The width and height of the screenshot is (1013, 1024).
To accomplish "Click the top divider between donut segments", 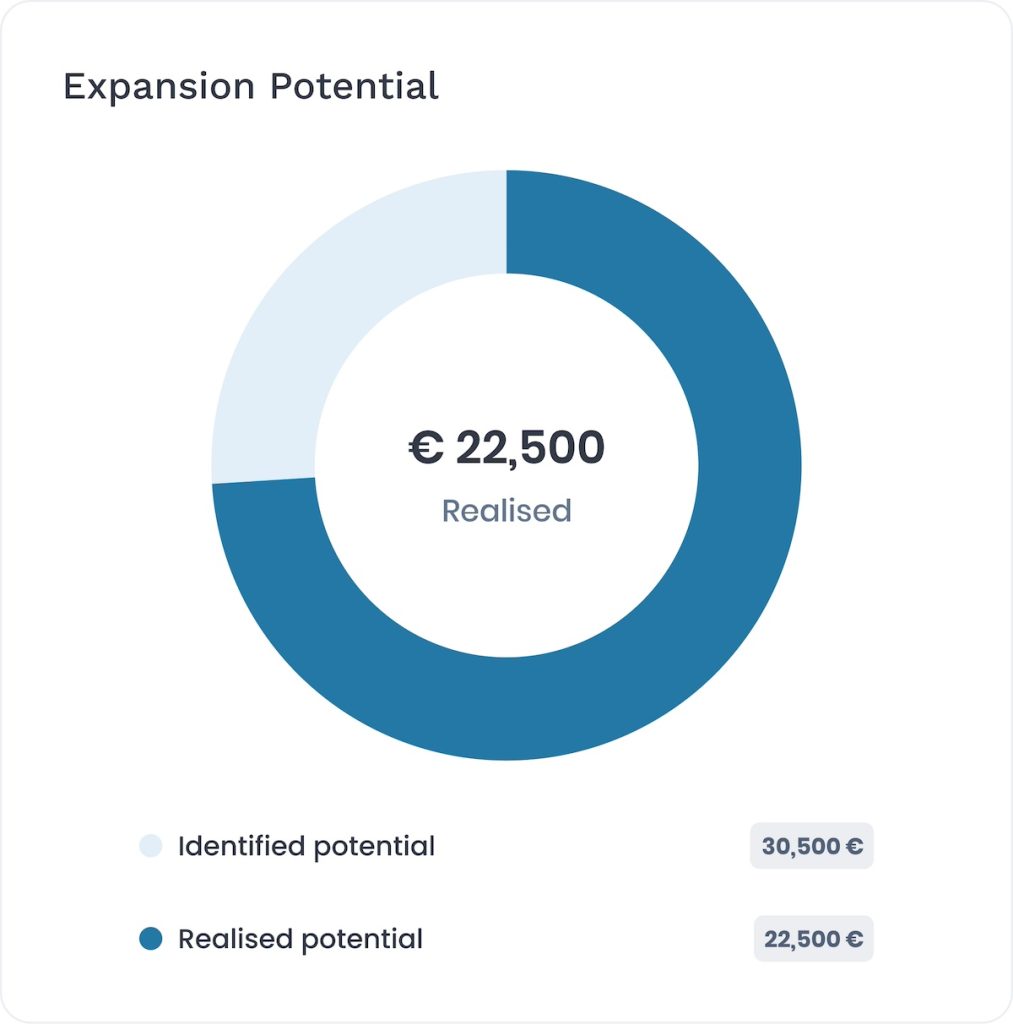I will pyautogui.click(x=507, y=222).
